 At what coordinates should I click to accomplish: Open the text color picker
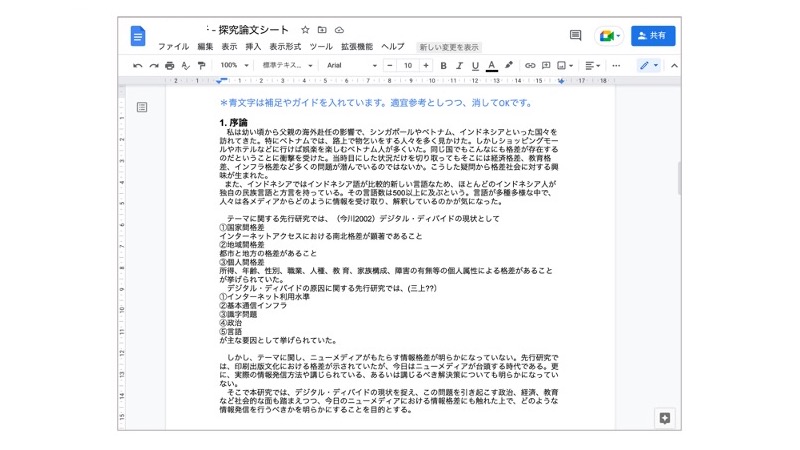click(x=491, y=65)
